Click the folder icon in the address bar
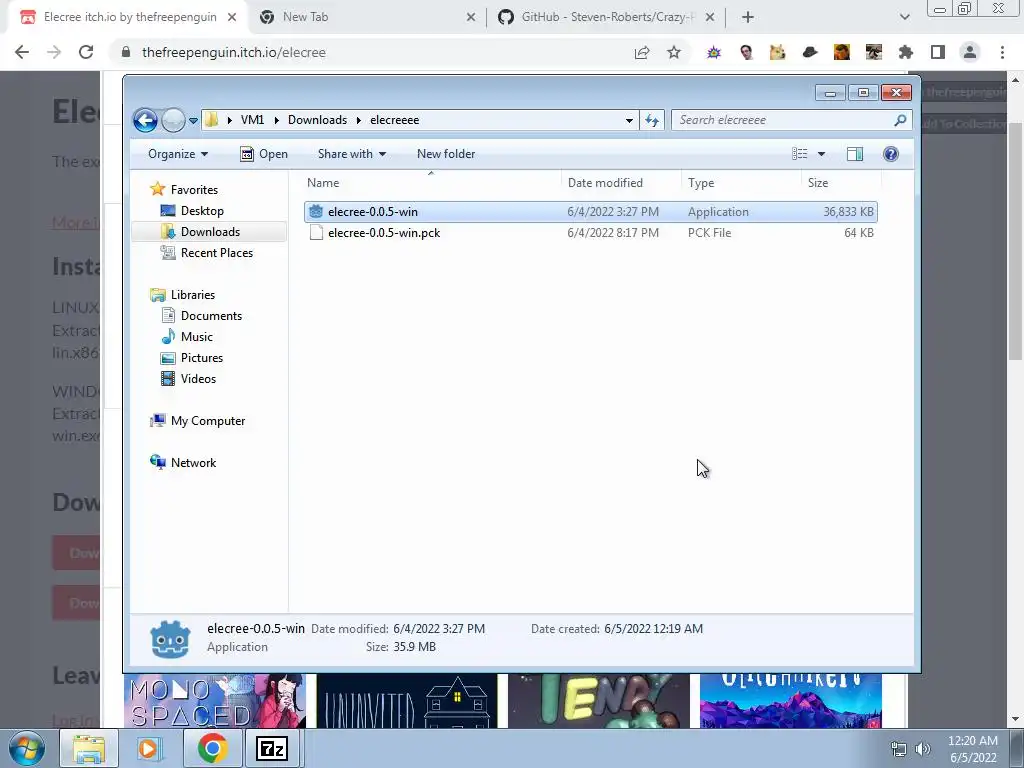The height and width of the screenshot is (768, 1024). coord(212,120)
